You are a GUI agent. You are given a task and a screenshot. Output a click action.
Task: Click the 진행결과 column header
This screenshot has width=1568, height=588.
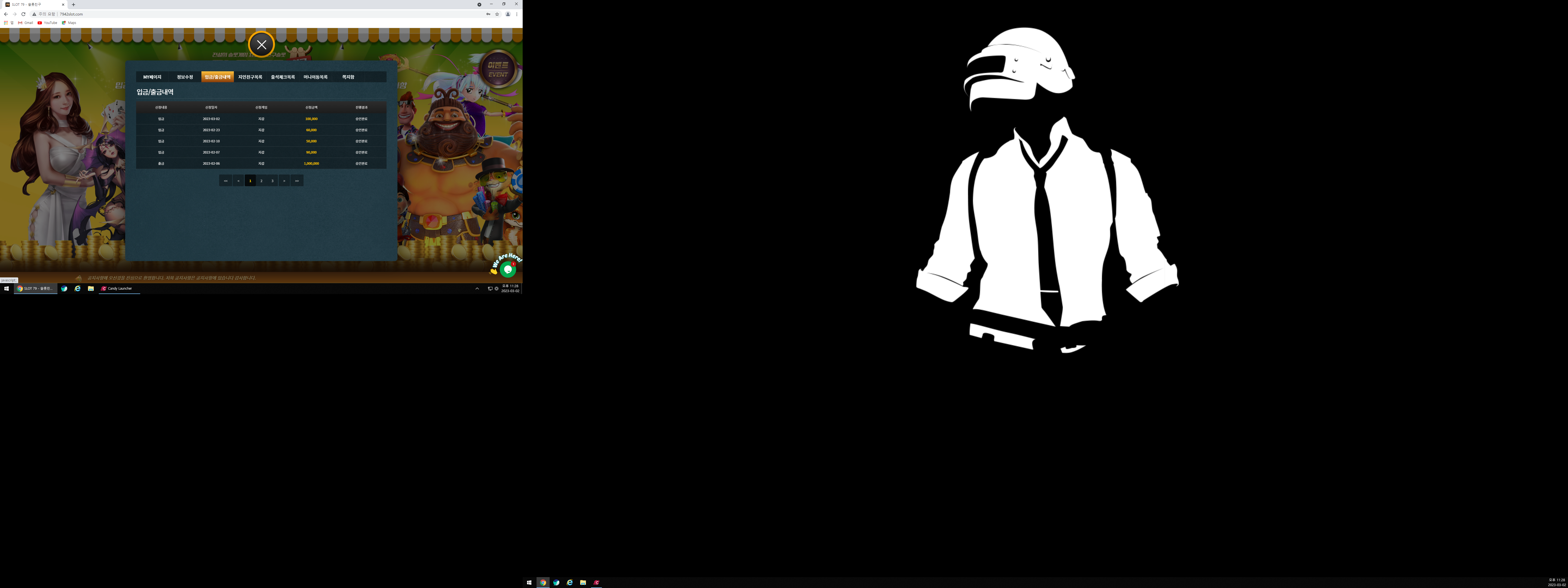click(362, 108)
